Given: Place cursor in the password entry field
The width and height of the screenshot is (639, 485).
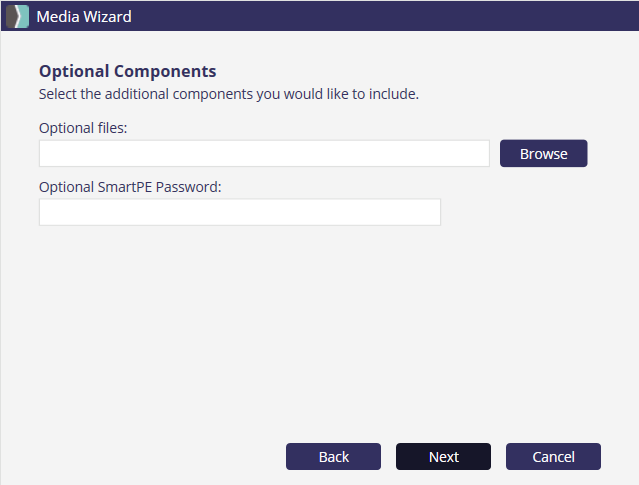Looking at the screenshot, I should [x=239, y=212].
